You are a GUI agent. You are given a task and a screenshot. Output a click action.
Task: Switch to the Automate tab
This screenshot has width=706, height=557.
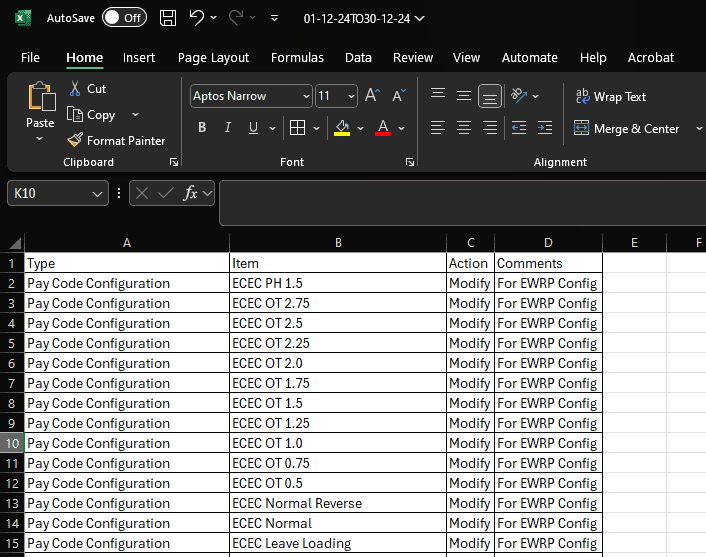coord(530,58)
